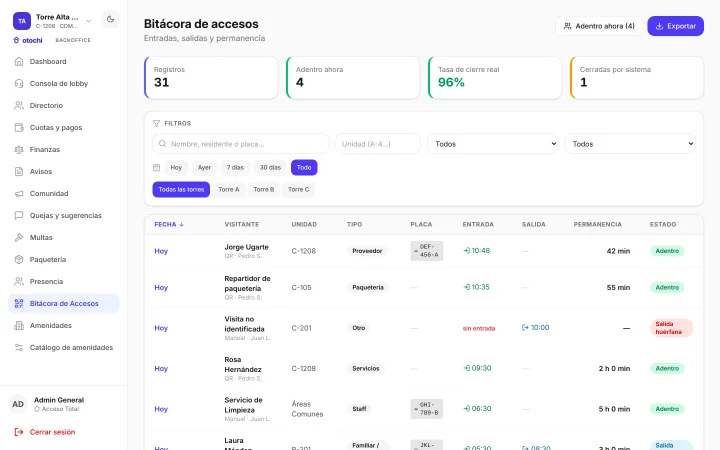
Task: Click the Avisos document icon
Action: click(x=19, y=172)
